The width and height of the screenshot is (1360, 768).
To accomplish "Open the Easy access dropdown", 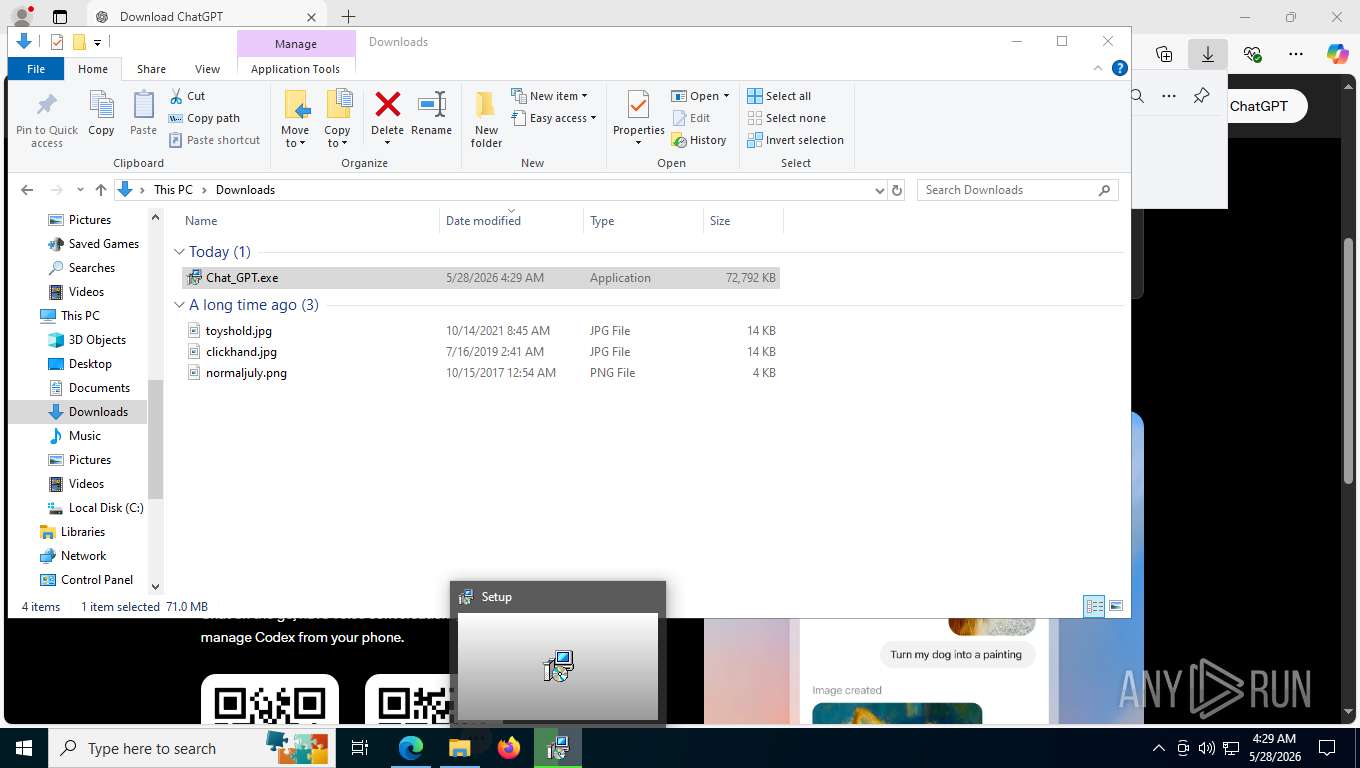I will (x=553, y=118).
